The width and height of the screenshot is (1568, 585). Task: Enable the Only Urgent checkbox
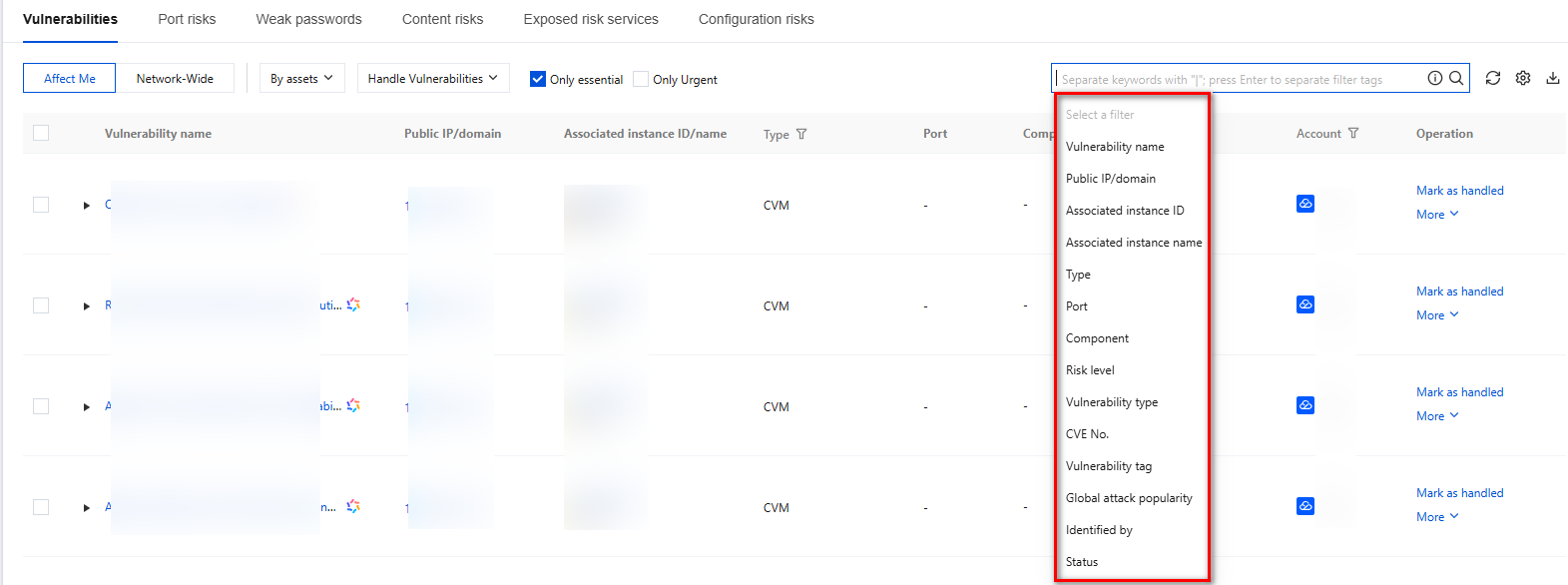click(x=641, y=79)
